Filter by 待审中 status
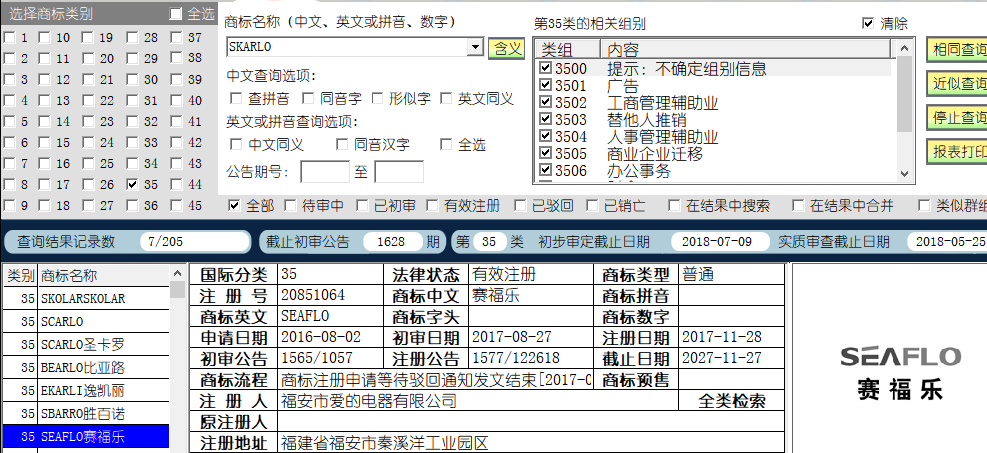The image size is (987, 453). [x=290, y=205]
